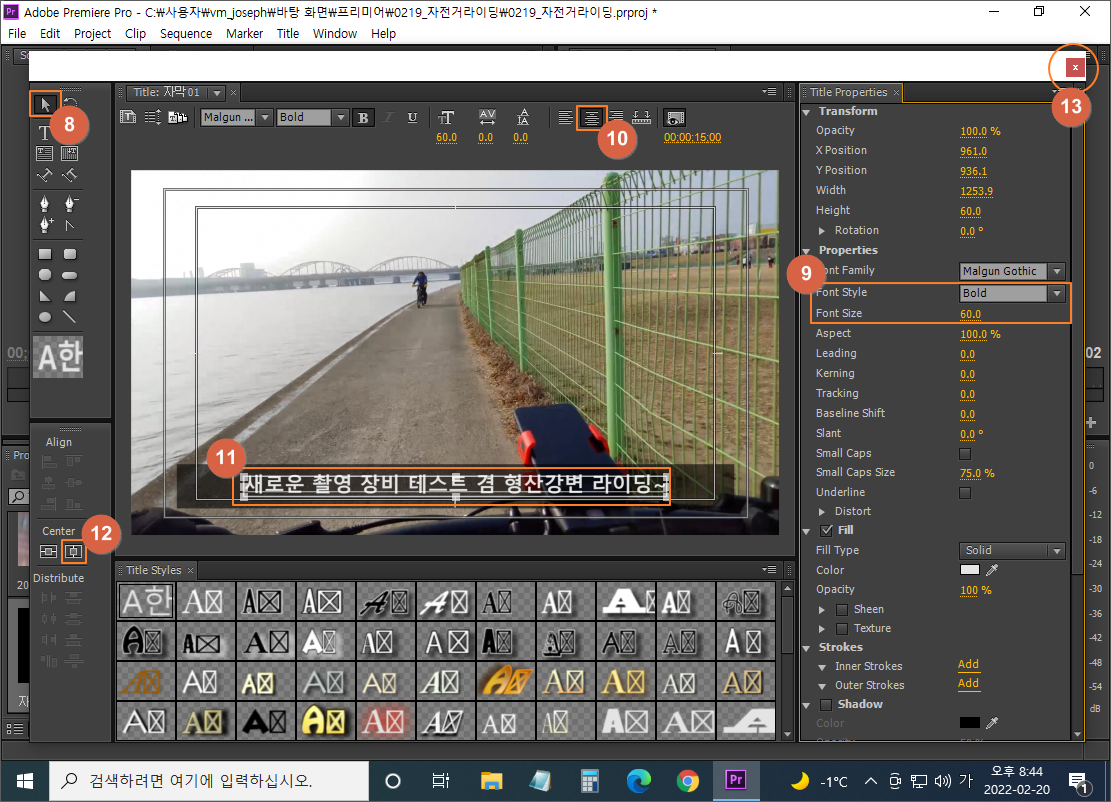Toggle Show Background Video
The width and height of the screenshot is (1111, 802).
pyautogui.click(x=676, y=118)
